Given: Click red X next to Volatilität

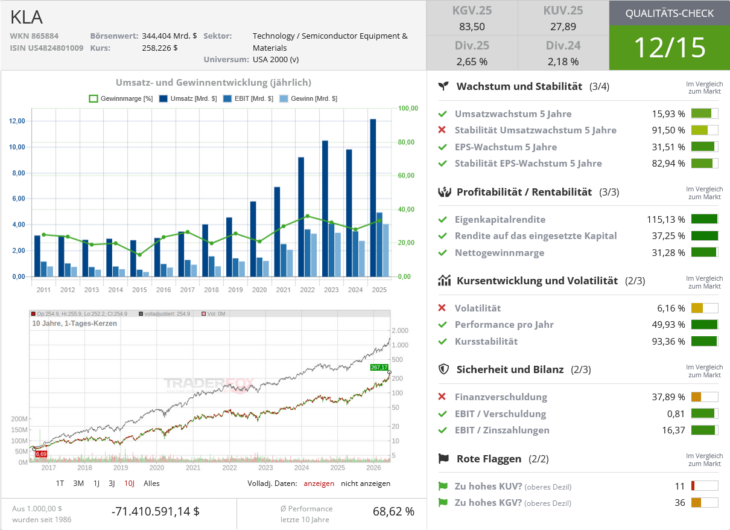Looking at the screenshot, I should [x=442, y=308].
